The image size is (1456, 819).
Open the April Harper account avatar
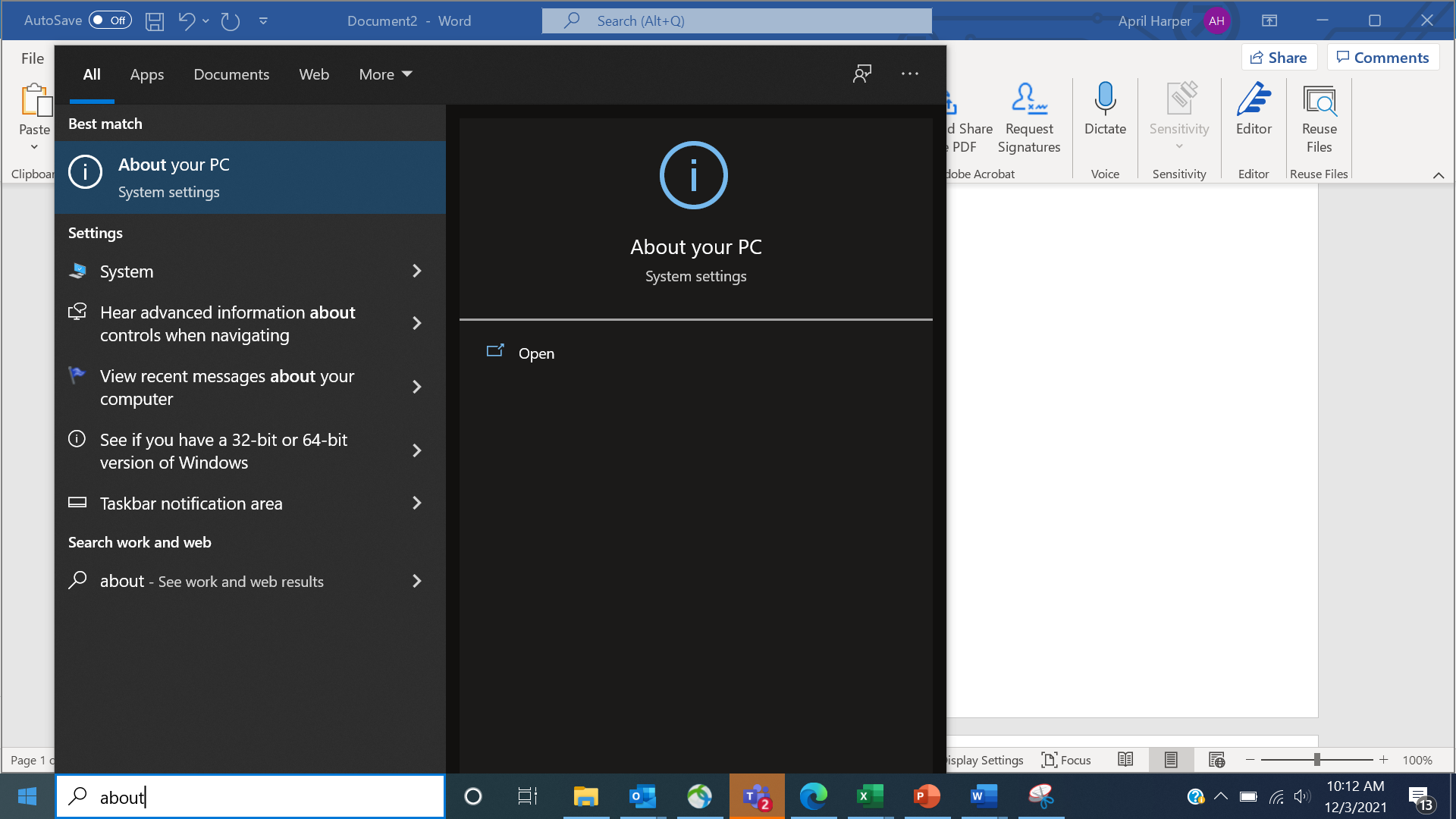(x=1216, y=21)
